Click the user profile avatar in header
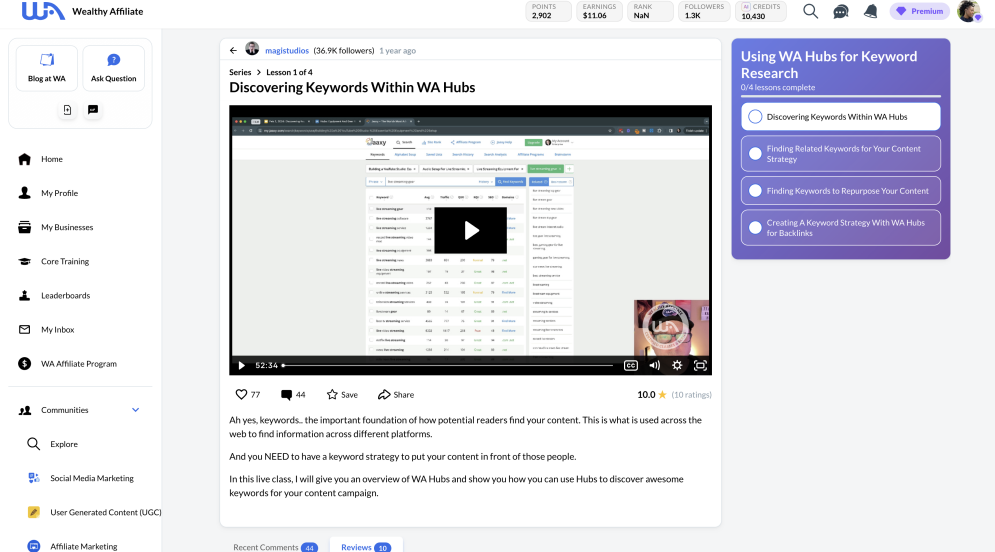Image resolution: width=995 pixels, height=552 pixels. [x=968, y=11]
